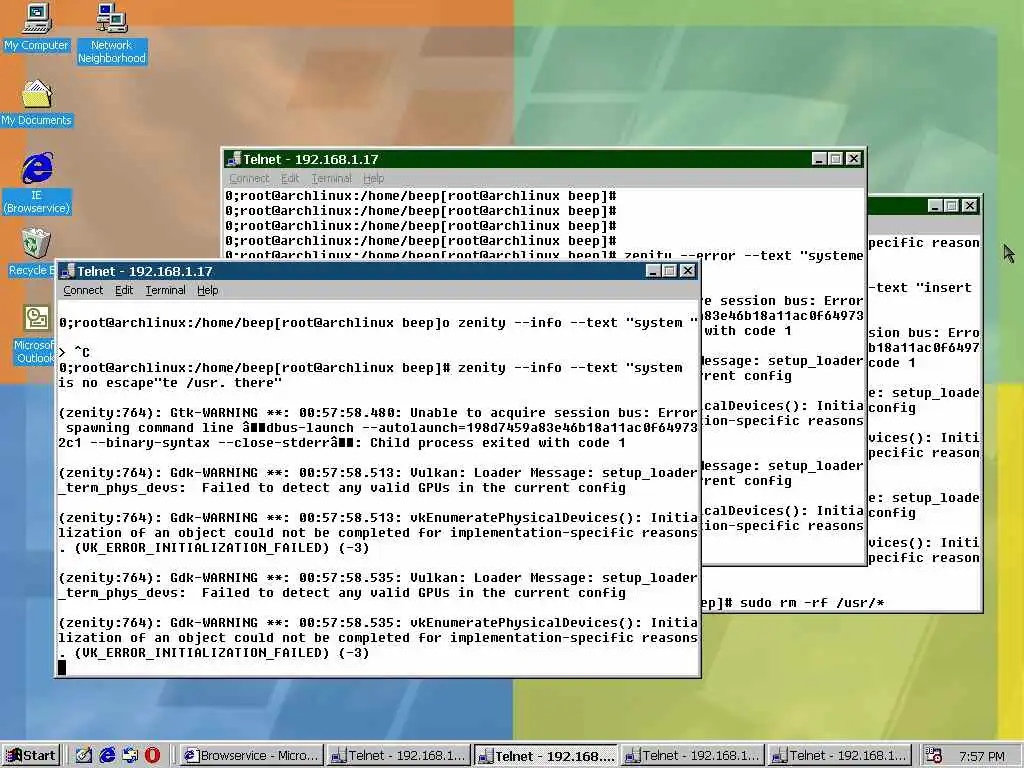The image size is (1024, 768).
Task: Close the front Telnet window
Action: [x=688, y=271]
